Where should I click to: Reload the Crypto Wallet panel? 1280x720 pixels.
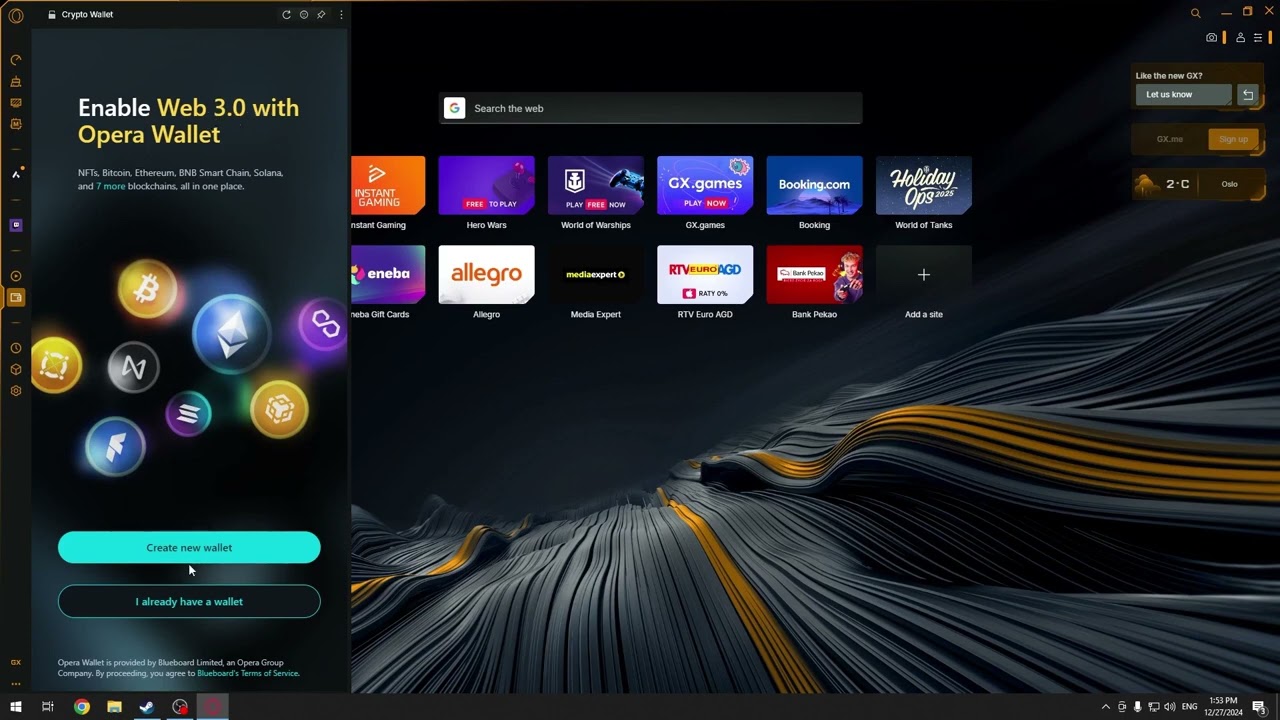(x=286, y=15)
